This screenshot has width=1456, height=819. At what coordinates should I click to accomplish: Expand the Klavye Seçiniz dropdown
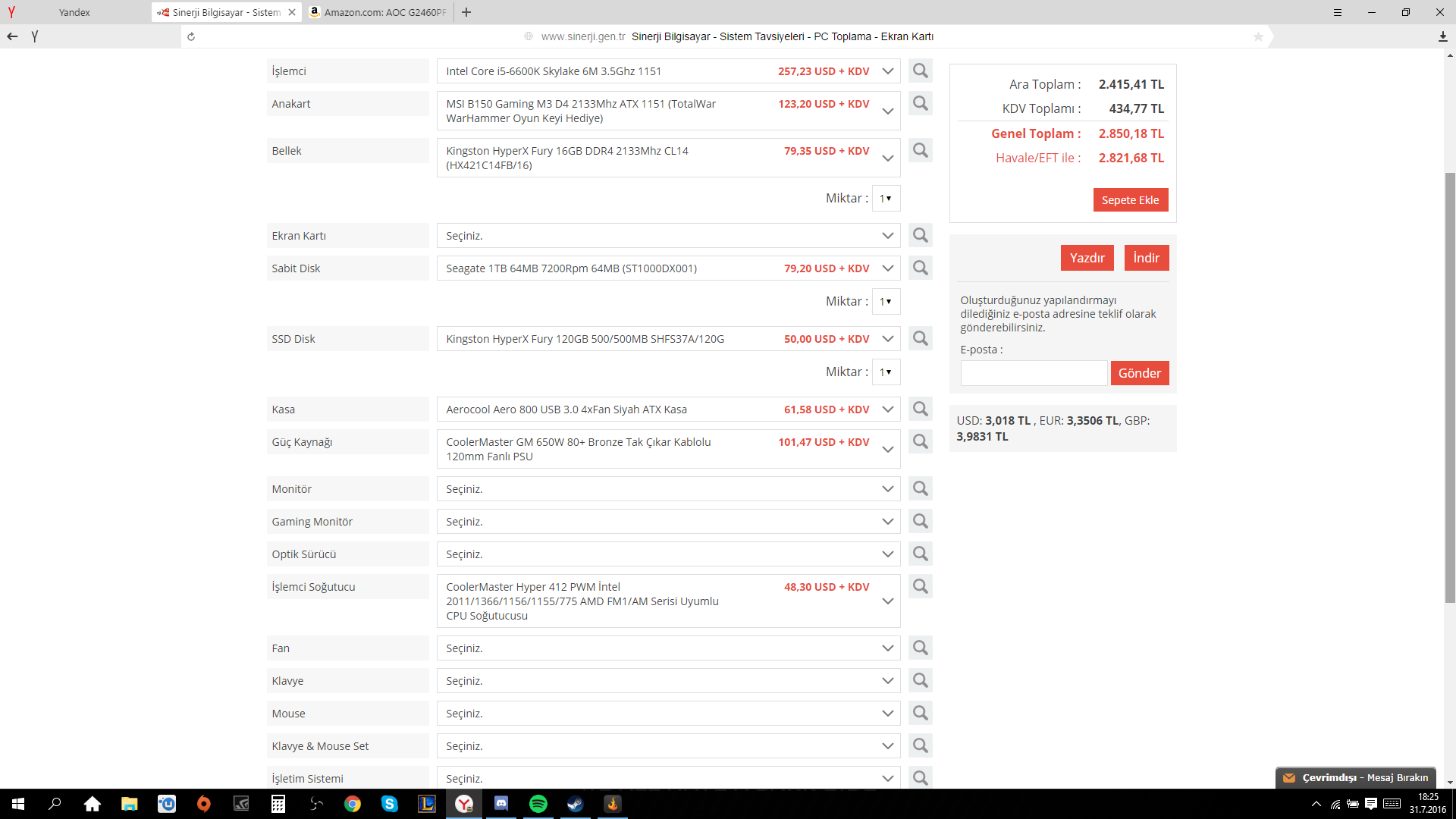click(668, 681)
